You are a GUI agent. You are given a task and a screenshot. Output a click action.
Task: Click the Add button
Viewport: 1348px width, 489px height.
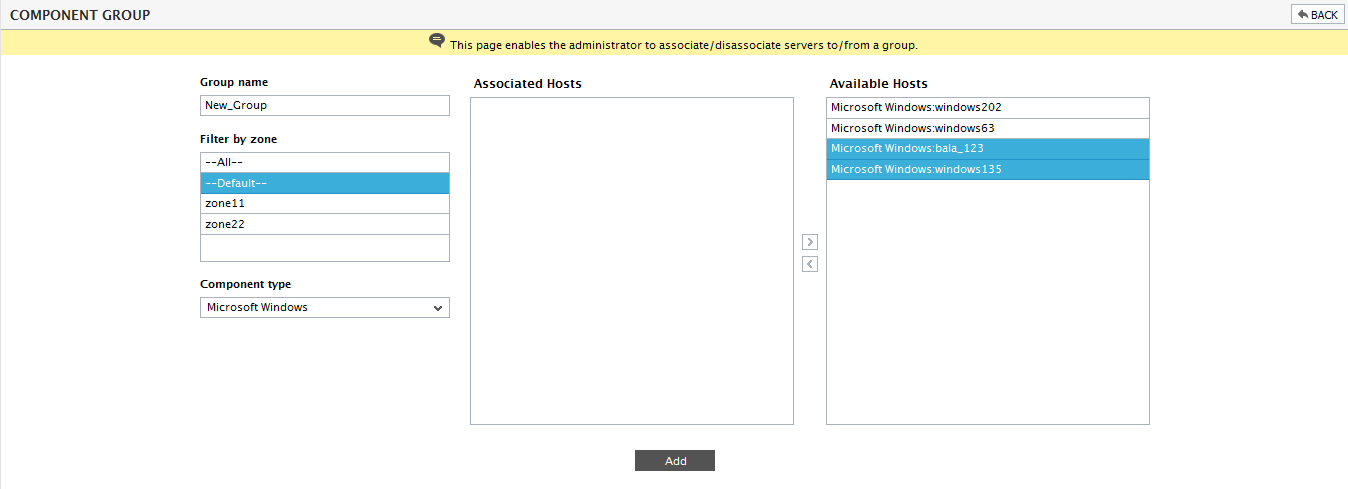(675, 460)
